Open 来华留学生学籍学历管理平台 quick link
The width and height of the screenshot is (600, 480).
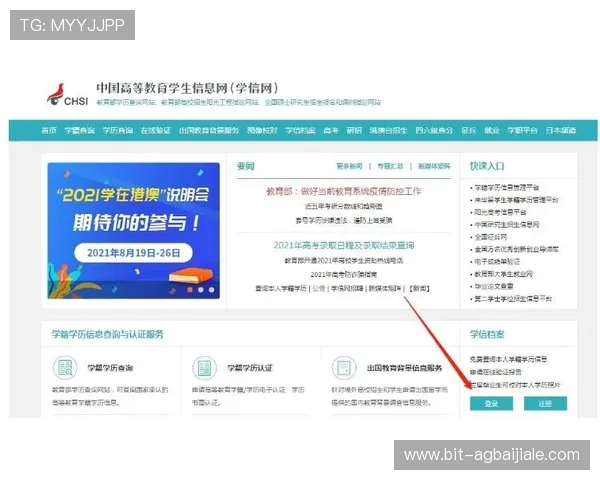click(517, 200)
